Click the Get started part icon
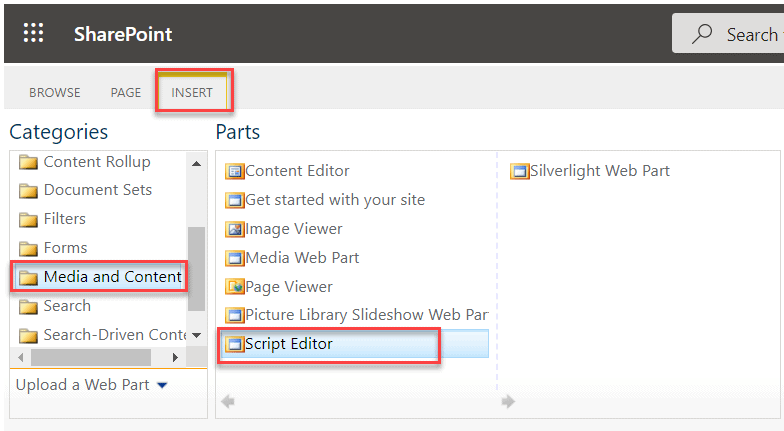This screenshot has width=784, height=431. click(234, 200)
